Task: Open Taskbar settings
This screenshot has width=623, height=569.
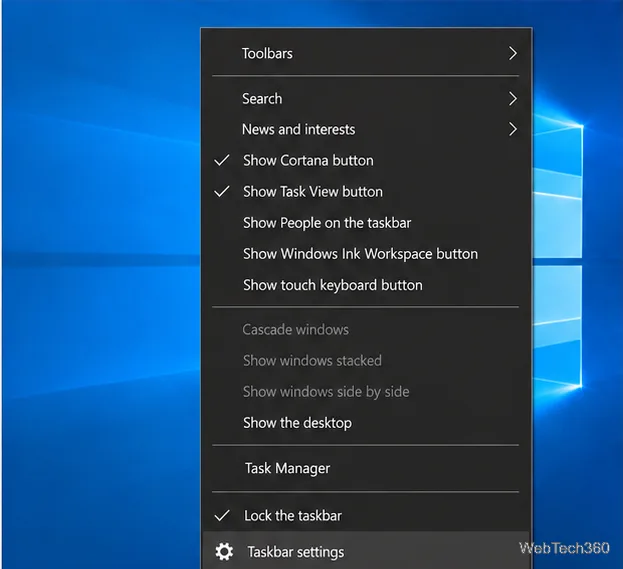Action: [x=366, y=552]
